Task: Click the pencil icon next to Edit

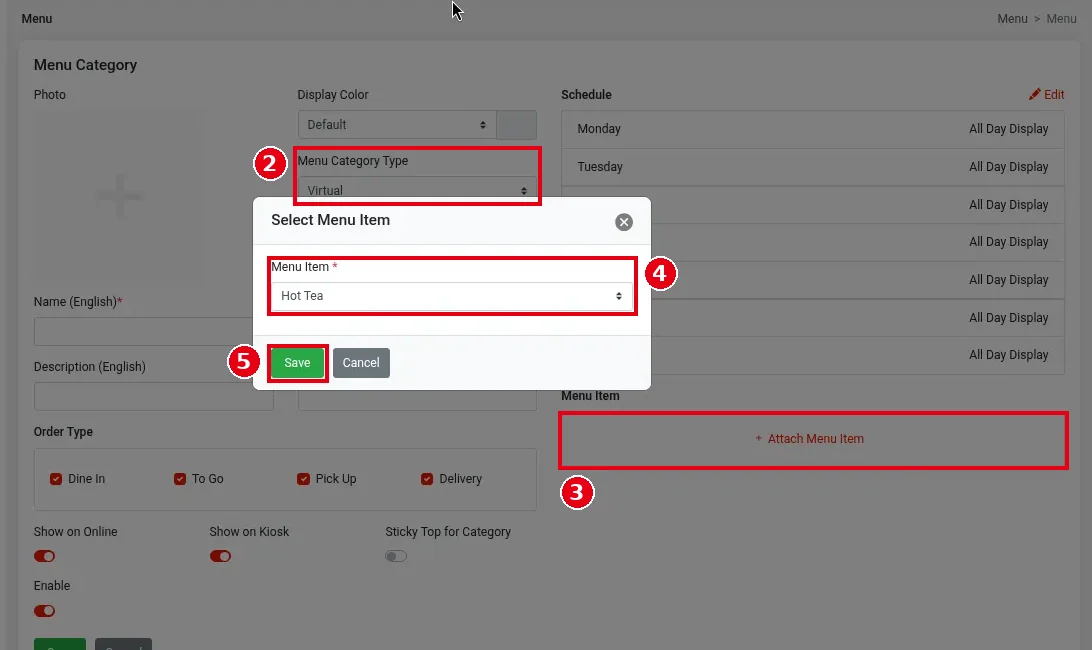Action: pyautogui.click(x=1035, y=94)
